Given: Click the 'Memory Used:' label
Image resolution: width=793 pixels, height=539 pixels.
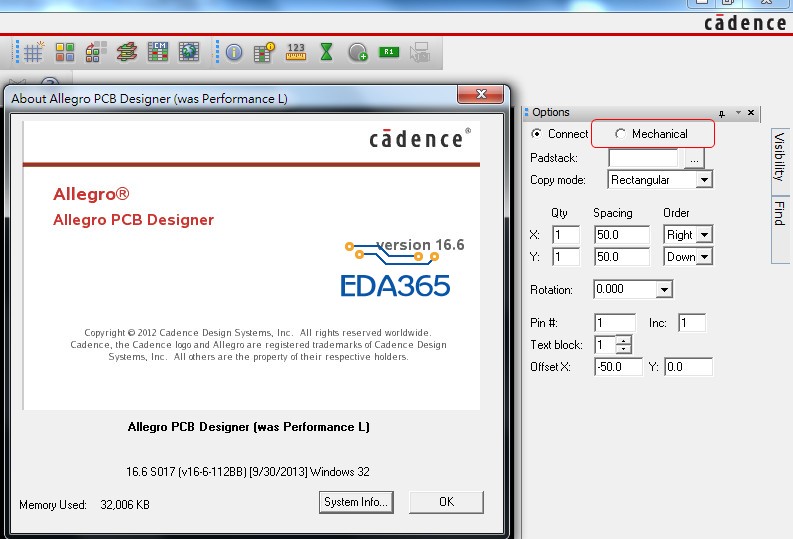Looking at the screenshot, I should pos(53,505).
